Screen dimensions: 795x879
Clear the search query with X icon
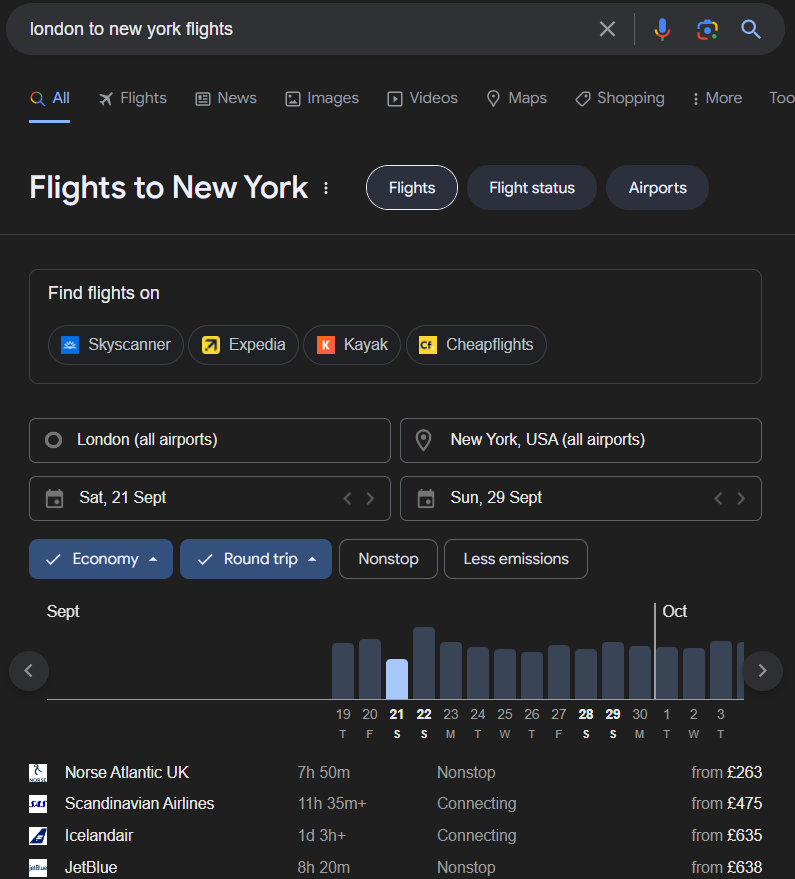(607, 29)
